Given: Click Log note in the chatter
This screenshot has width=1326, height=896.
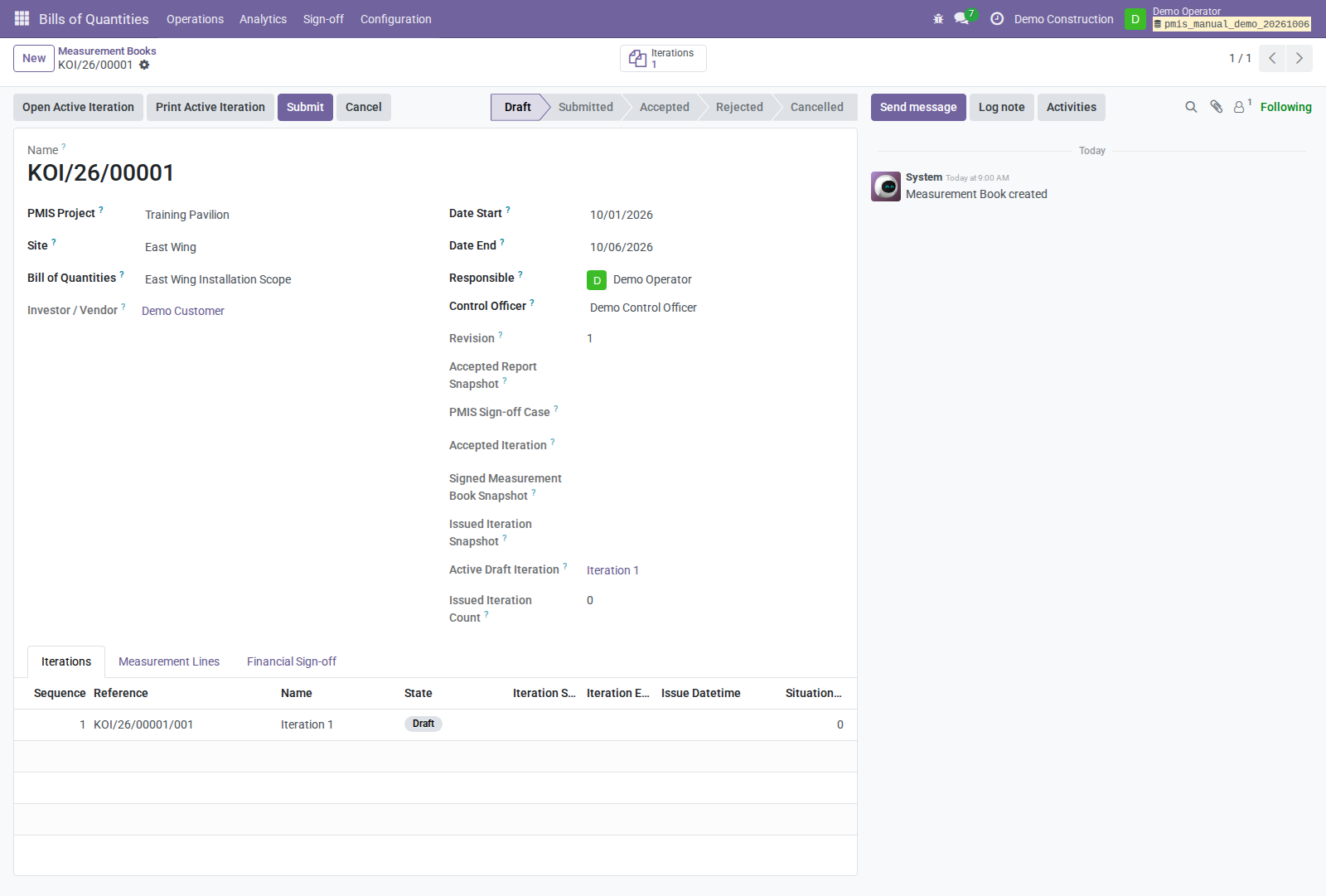Looking at the screenshot, I should click(x=1001, y=107).
